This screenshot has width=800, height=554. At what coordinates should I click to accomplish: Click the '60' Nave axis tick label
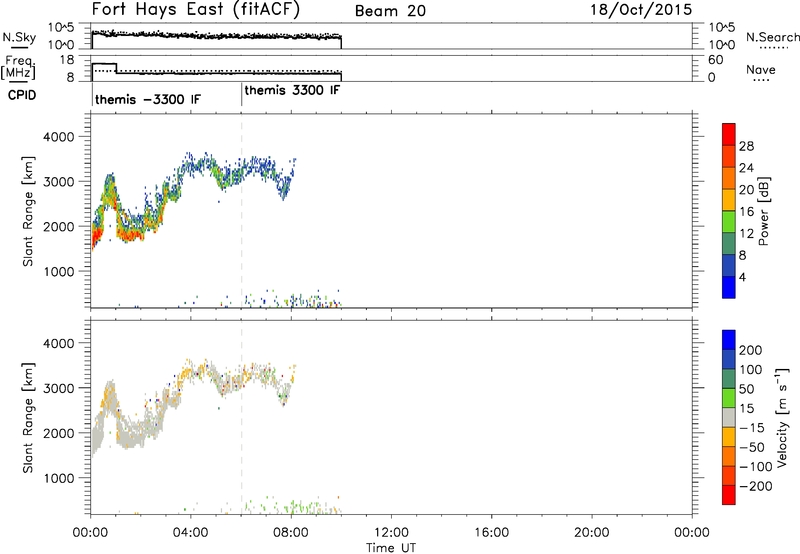(x=716, y=60)
